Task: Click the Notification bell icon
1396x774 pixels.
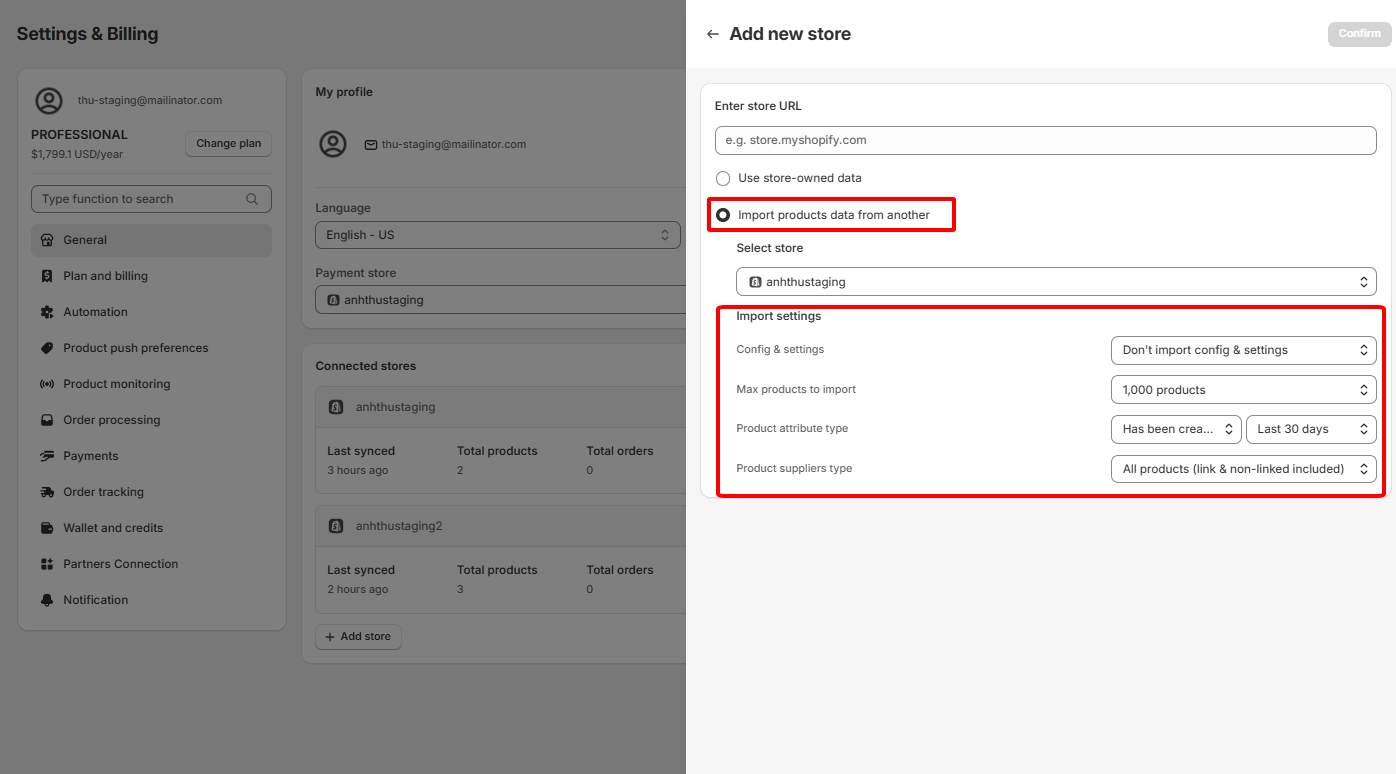Action: coord(47,600)
